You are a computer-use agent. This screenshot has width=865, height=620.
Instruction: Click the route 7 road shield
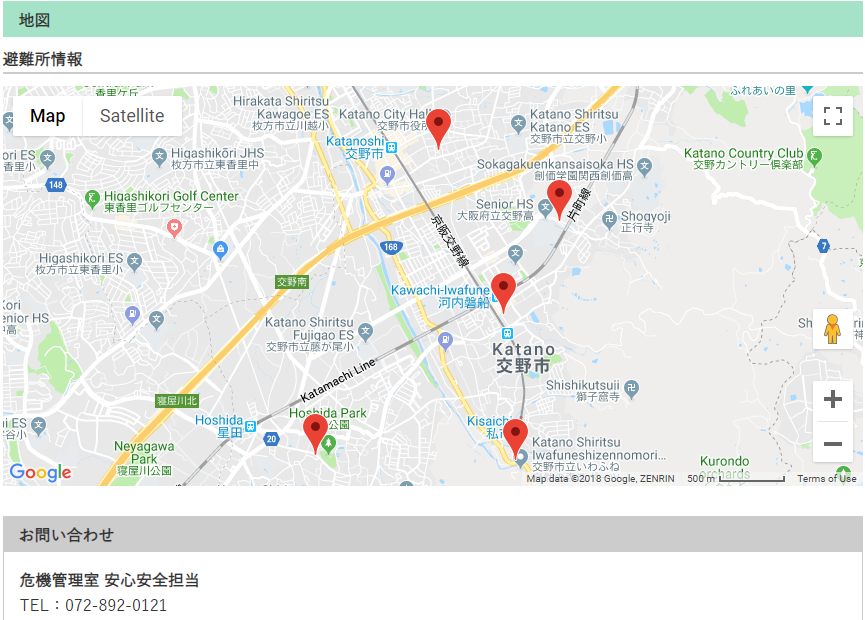[x=824, y=246]
